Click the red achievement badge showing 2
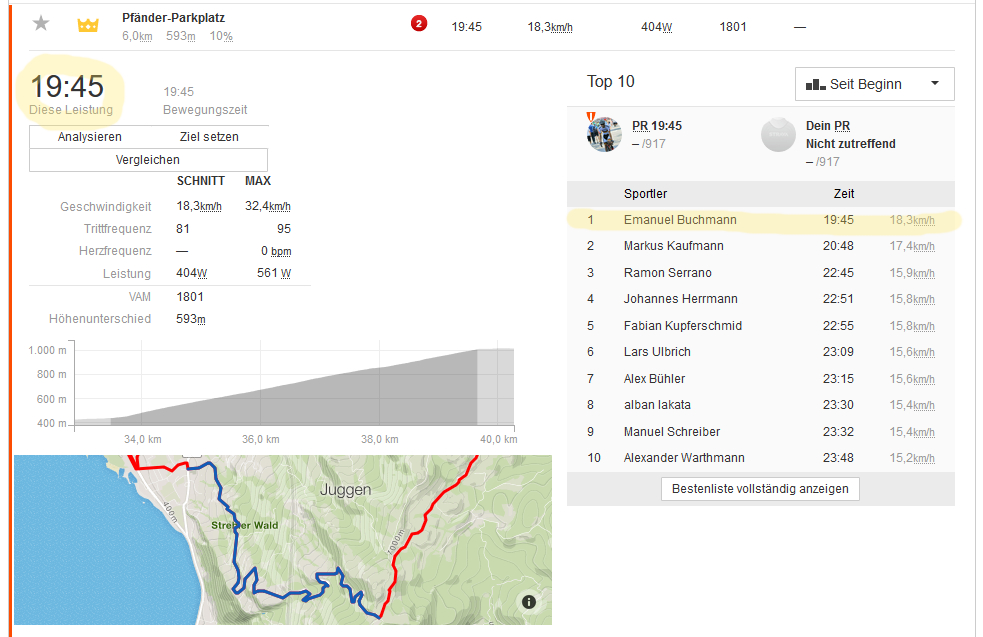The height and width of the screenshot is (637, 983). [x=419, y=24]
